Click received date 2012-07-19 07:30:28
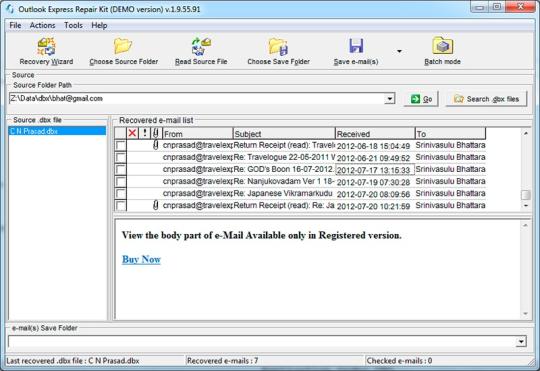Image resolution: width=540 pixels, height=371 pixels. (x=373, y=182)
